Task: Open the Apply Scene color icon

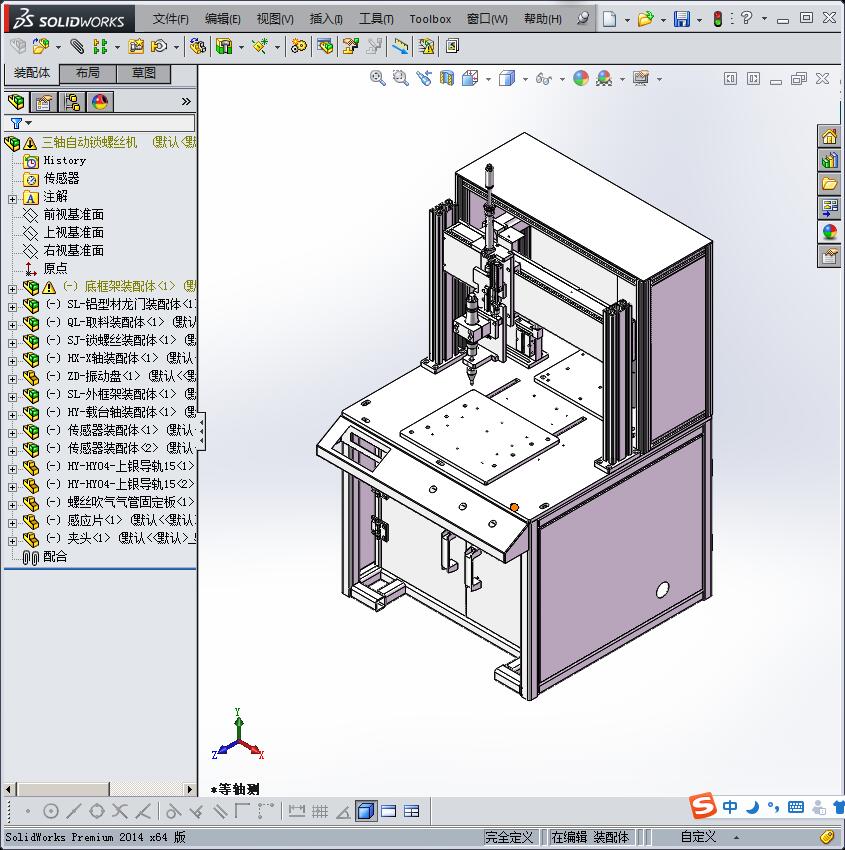Action: 604,79
